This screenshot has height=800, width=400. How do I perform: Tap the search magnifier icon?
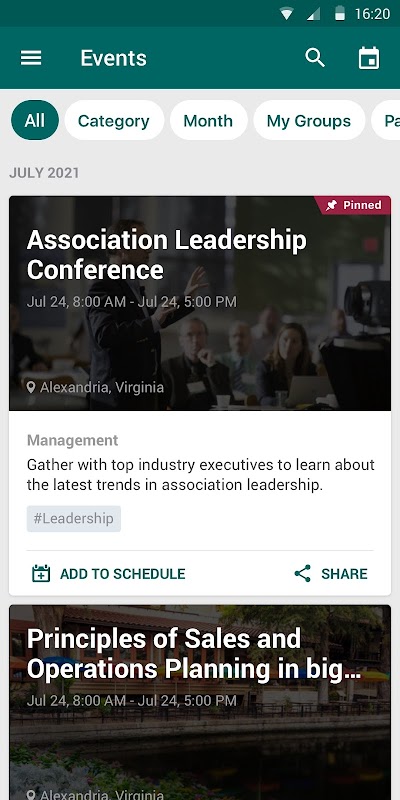pyautogui.click(x=315, y=58)
